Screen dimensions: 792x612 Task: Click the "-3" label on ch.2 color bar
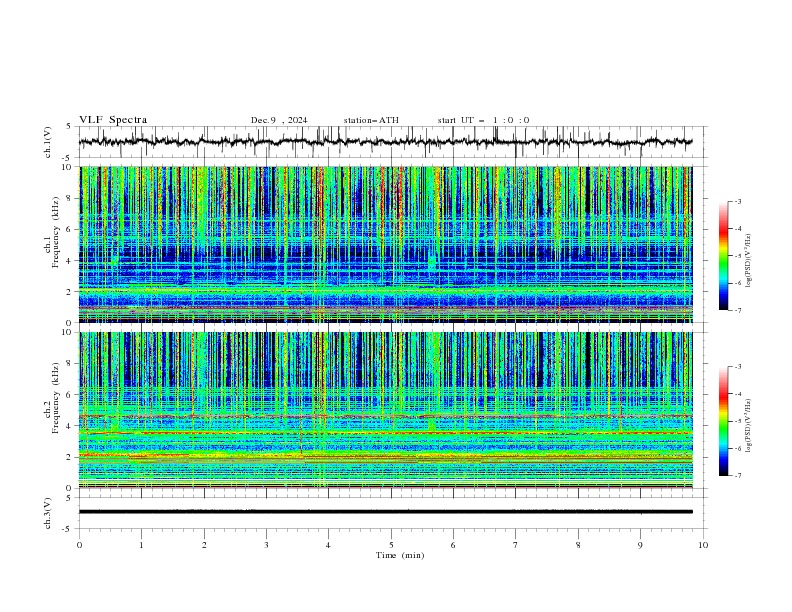click(738, 367)
